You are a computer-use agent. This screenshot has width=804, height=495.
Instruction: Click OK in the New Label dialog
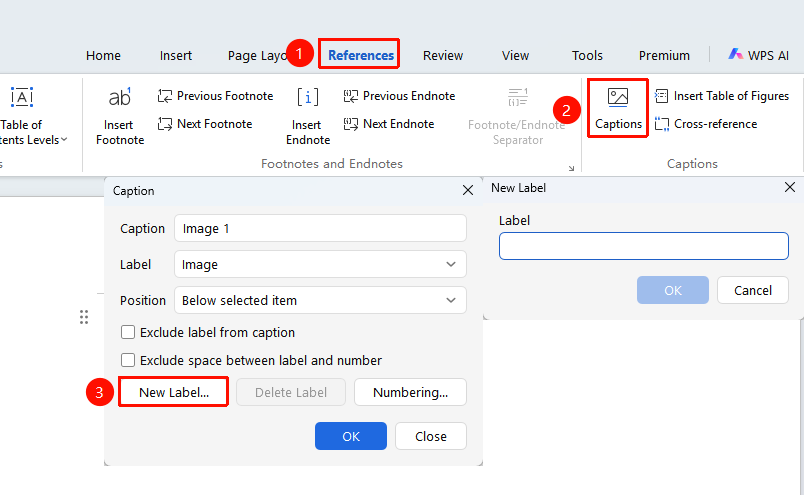pos(673,290)
